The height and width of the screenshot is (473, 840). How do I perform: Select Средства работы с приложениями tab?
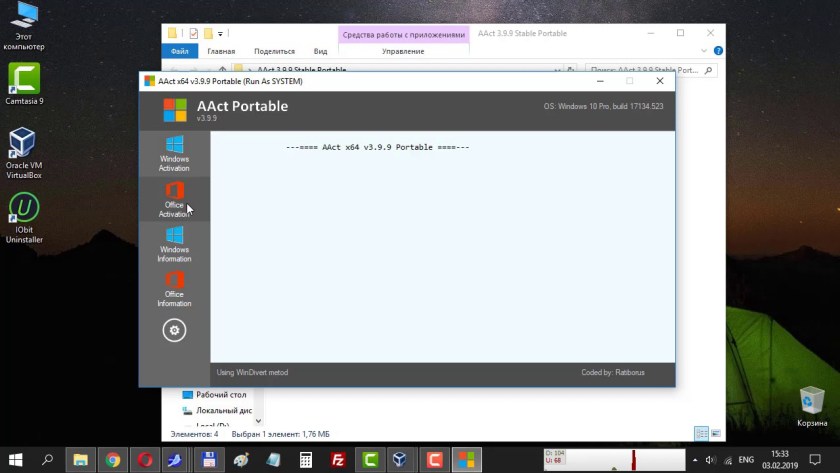click(403, 34)
